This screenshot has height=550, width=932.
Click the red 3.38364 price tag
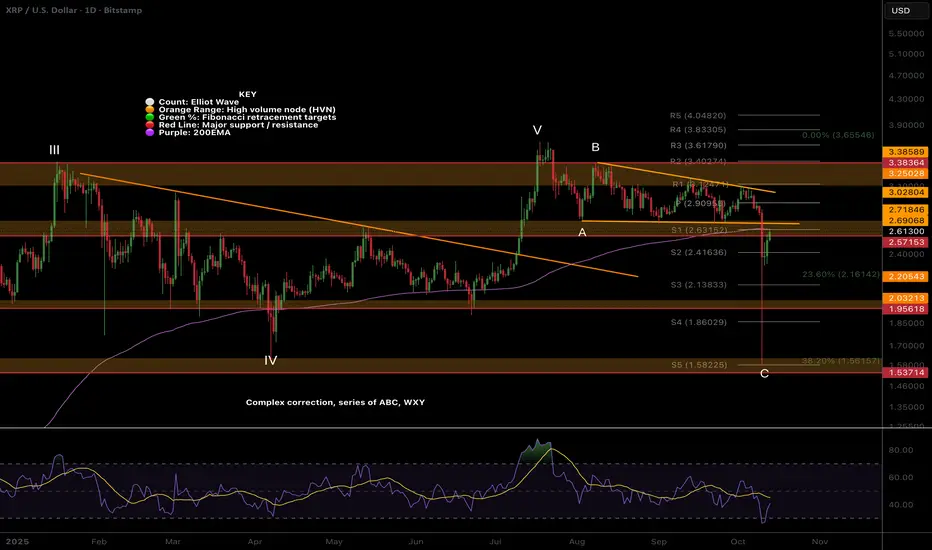(906, 162)
